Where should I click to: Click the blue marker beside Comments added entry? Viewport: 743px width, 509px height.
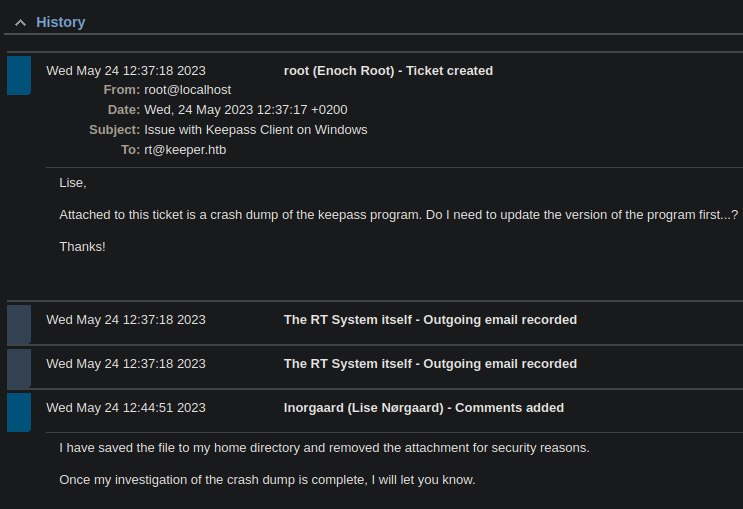(x=19, y=412)
